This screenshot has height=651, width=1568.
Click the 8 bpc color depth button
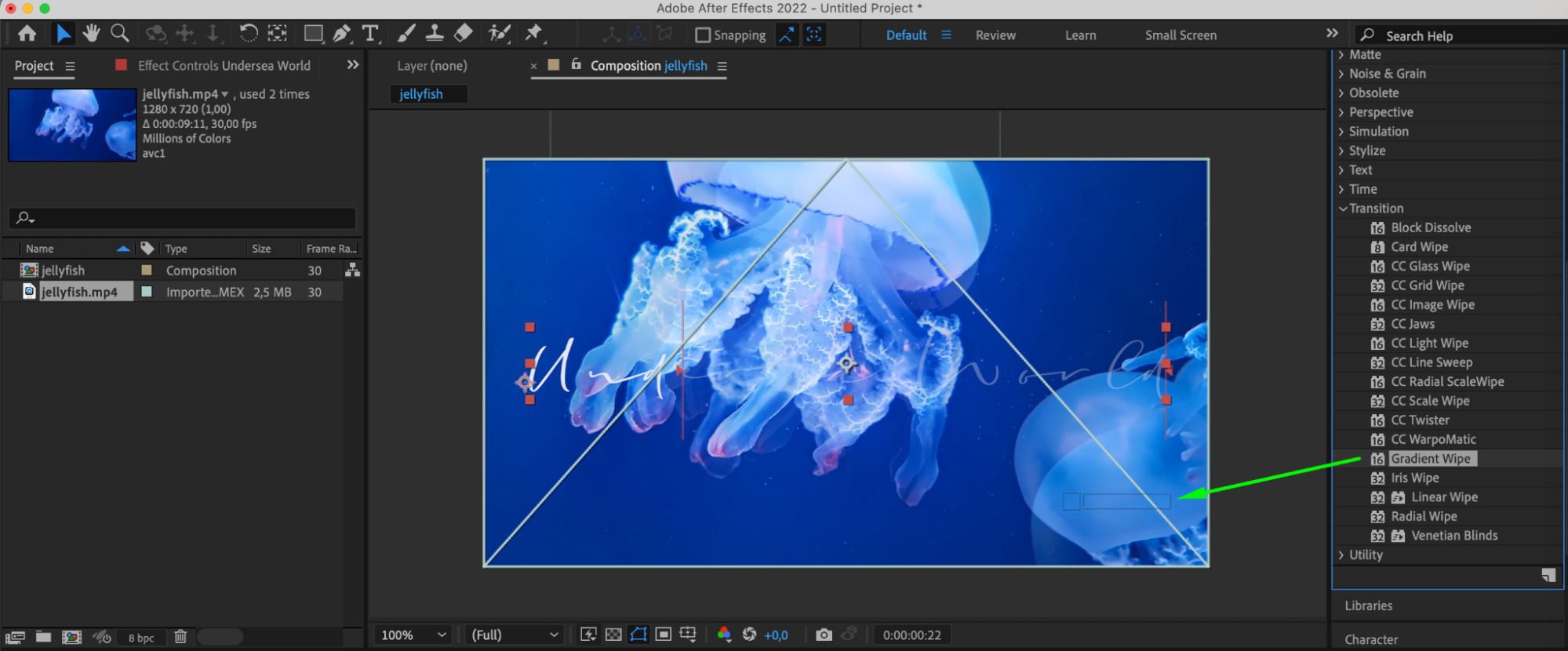click(x=141, y=638)
